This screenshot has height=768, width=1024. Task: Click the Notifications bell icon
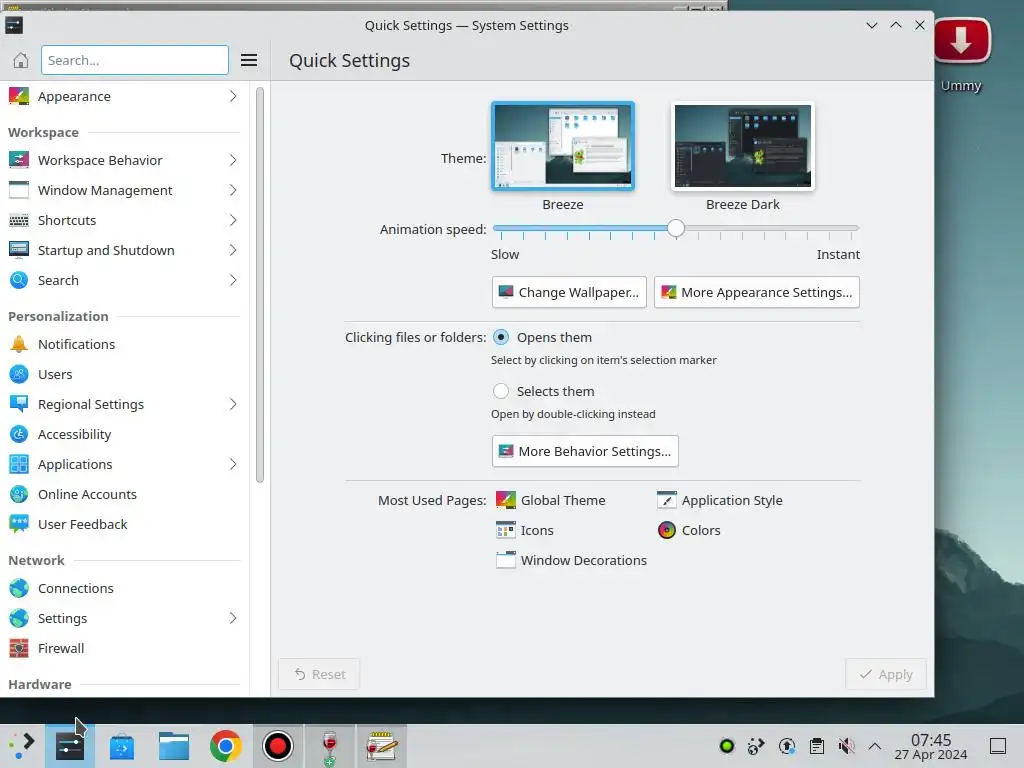(x=19, y=344)
